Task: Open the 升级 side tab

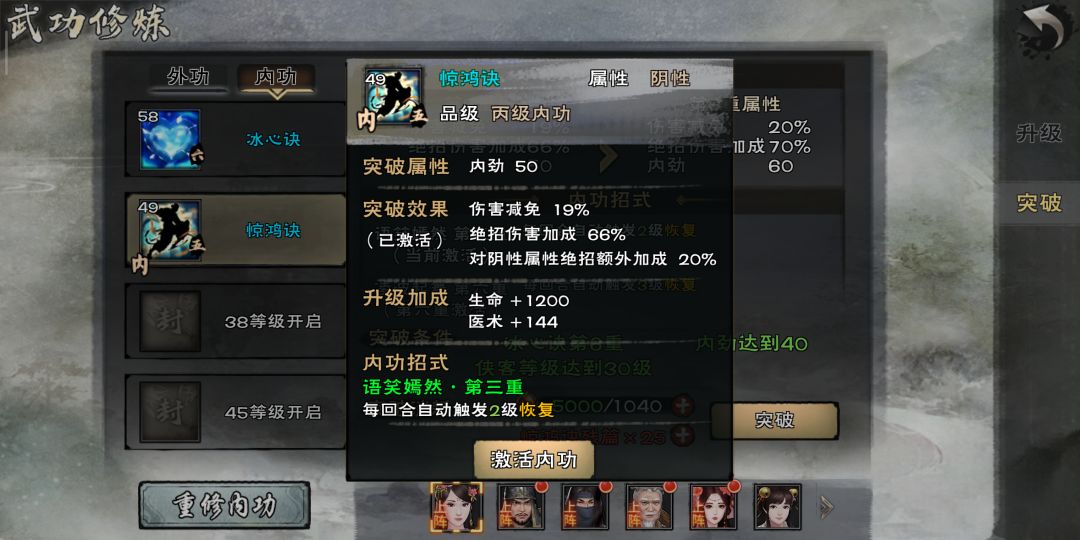Action: pyautogui.click(x=1039, y=134)
